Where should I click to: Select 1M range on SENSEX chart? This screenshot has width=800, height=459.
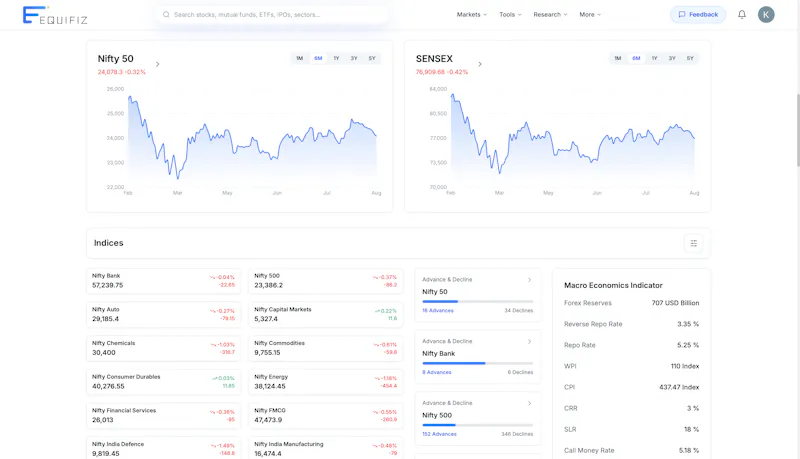point(618,58)
